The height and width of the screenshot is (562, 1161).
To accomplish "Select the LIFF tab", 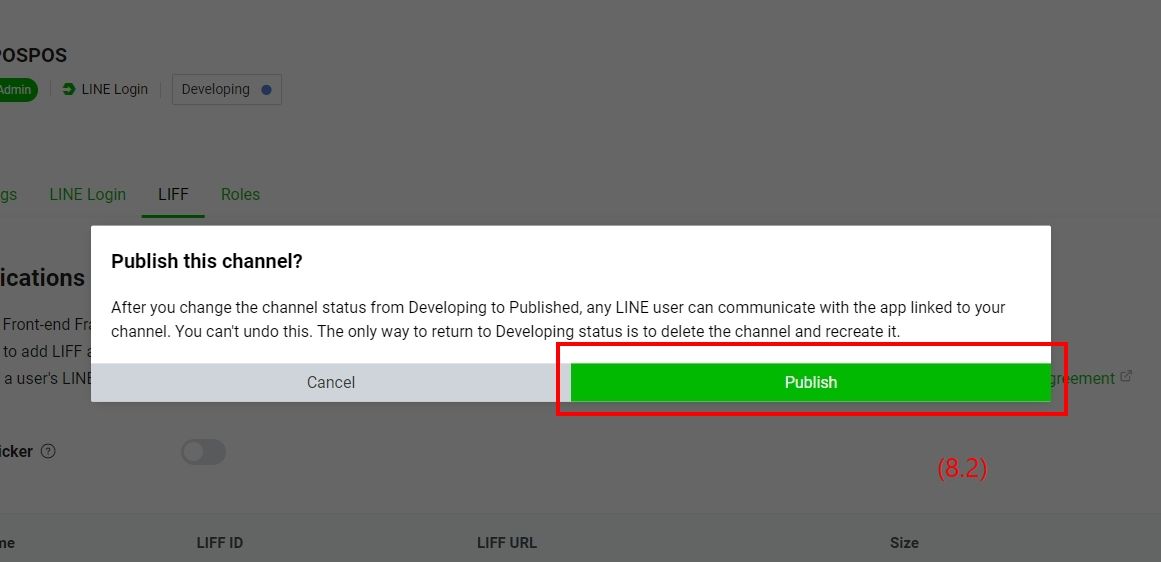I will click(x=173, y=194).
